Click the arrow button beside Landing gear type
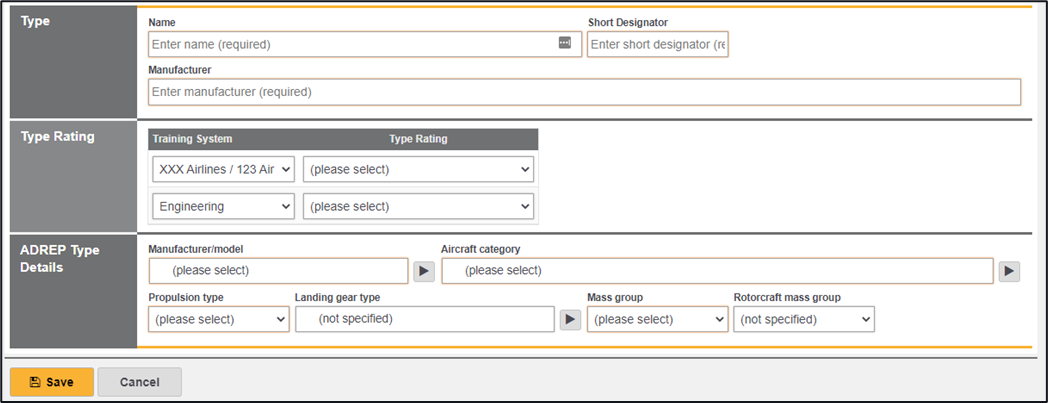The image size is (1048, 403). pos(569,319)
